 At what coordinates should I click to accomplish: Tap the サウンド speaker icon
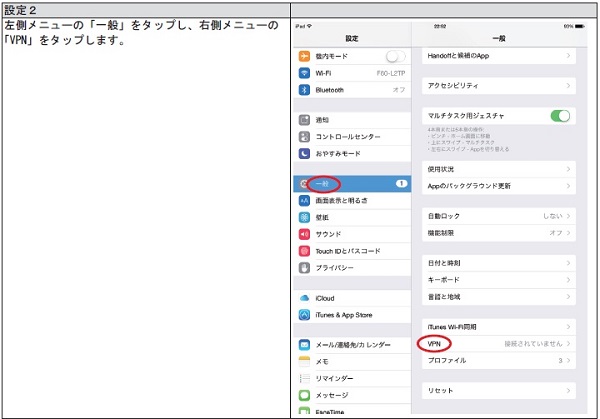(305, 234)
